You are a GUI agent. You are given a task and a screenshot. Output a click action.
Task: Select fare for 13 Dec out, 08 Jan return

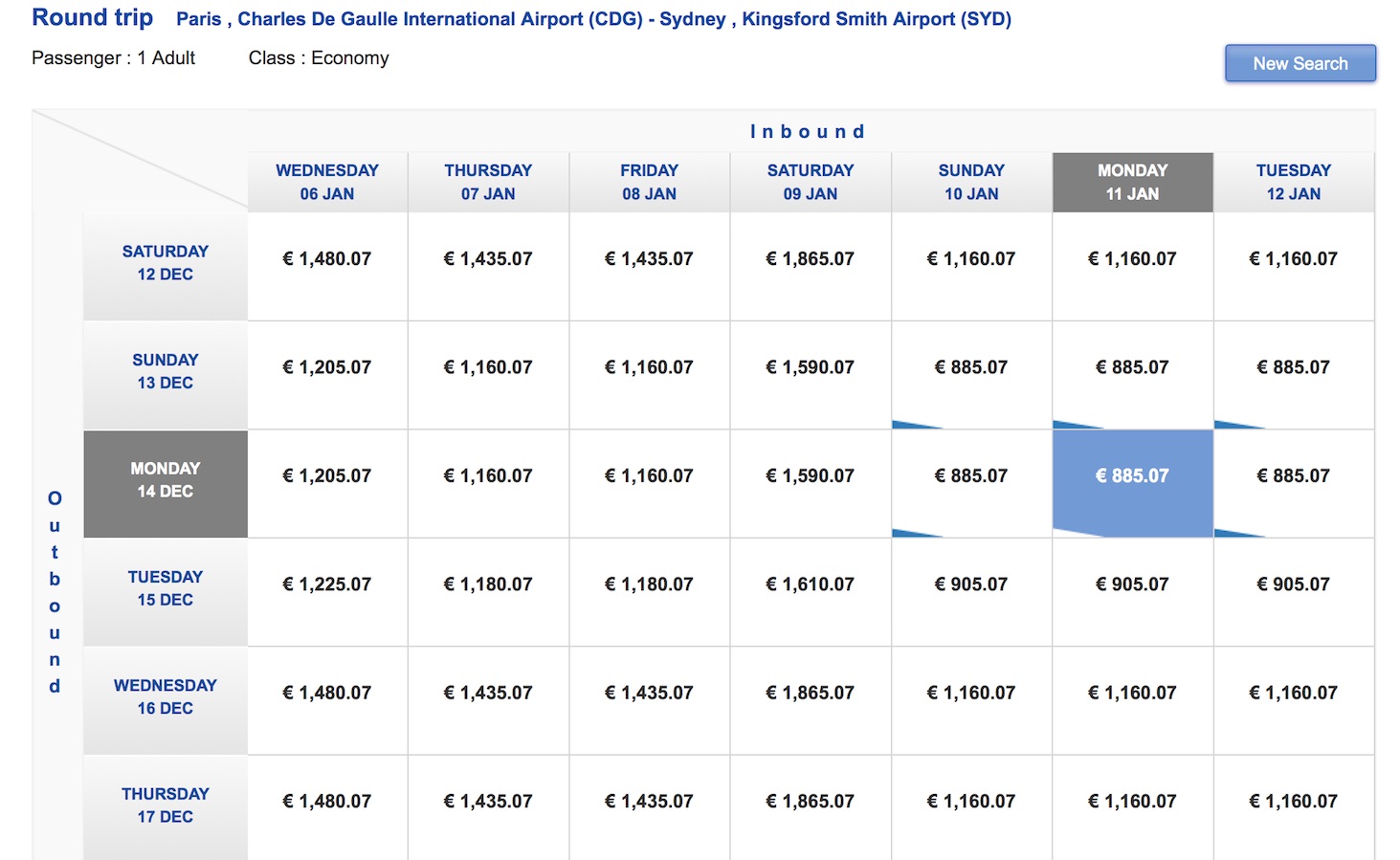[x=649, y=375]
